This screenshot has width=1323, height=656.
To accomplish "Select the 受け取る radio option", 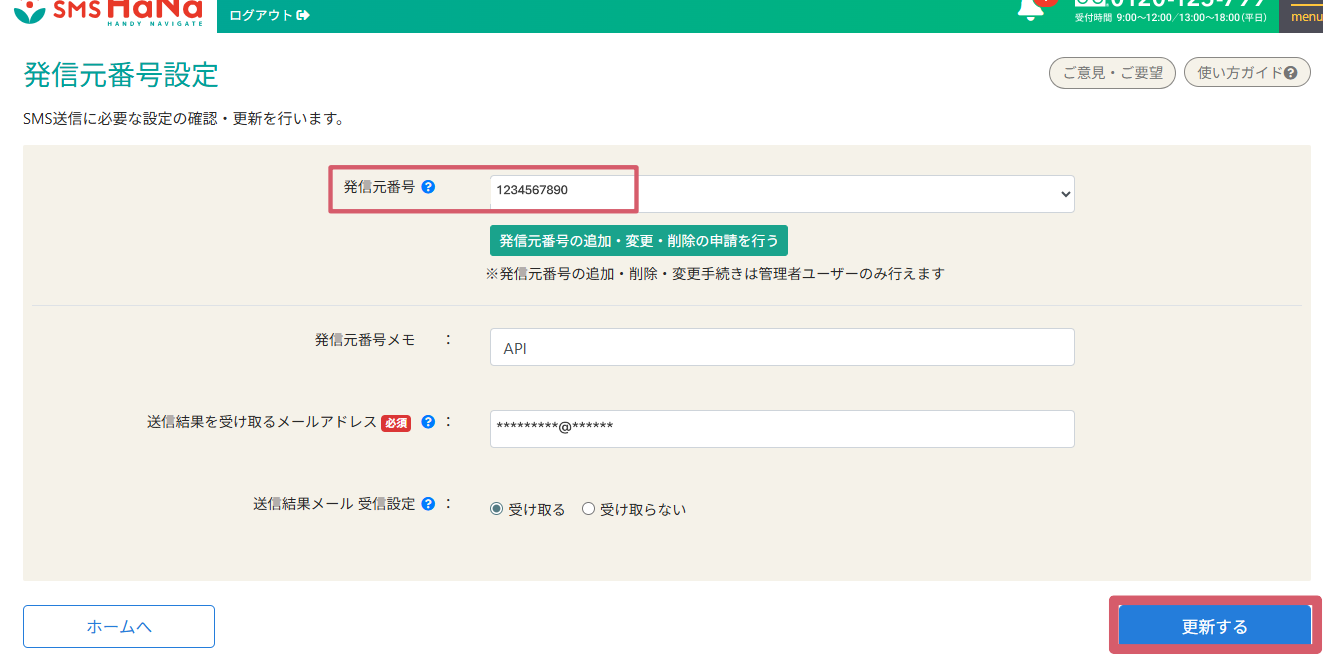I will point(497,508).
